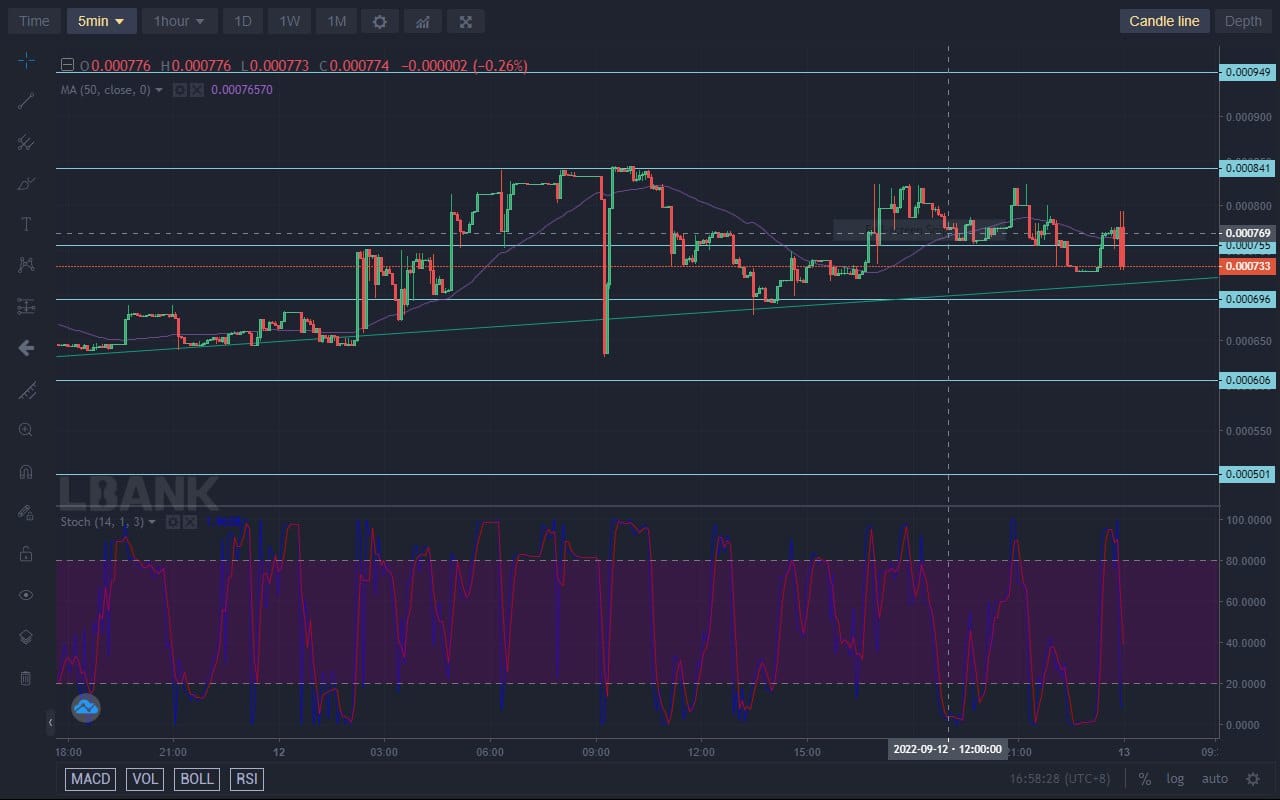Open the pitchfork drawing tool
The width and height of the screenshot is (1280, 800).
(x=26, y=142)
